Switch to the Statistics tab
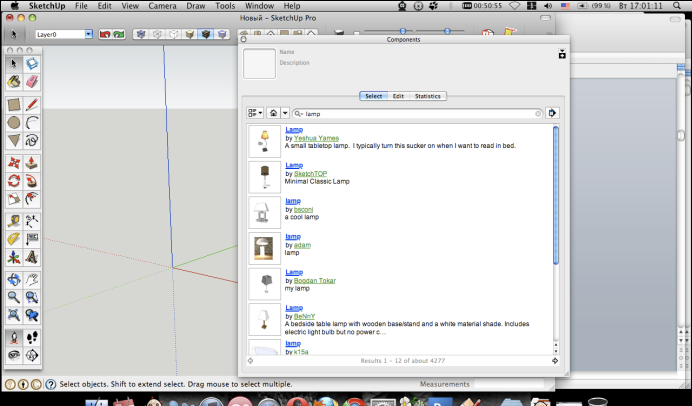 pyautogui.click(x=427, y=96)
